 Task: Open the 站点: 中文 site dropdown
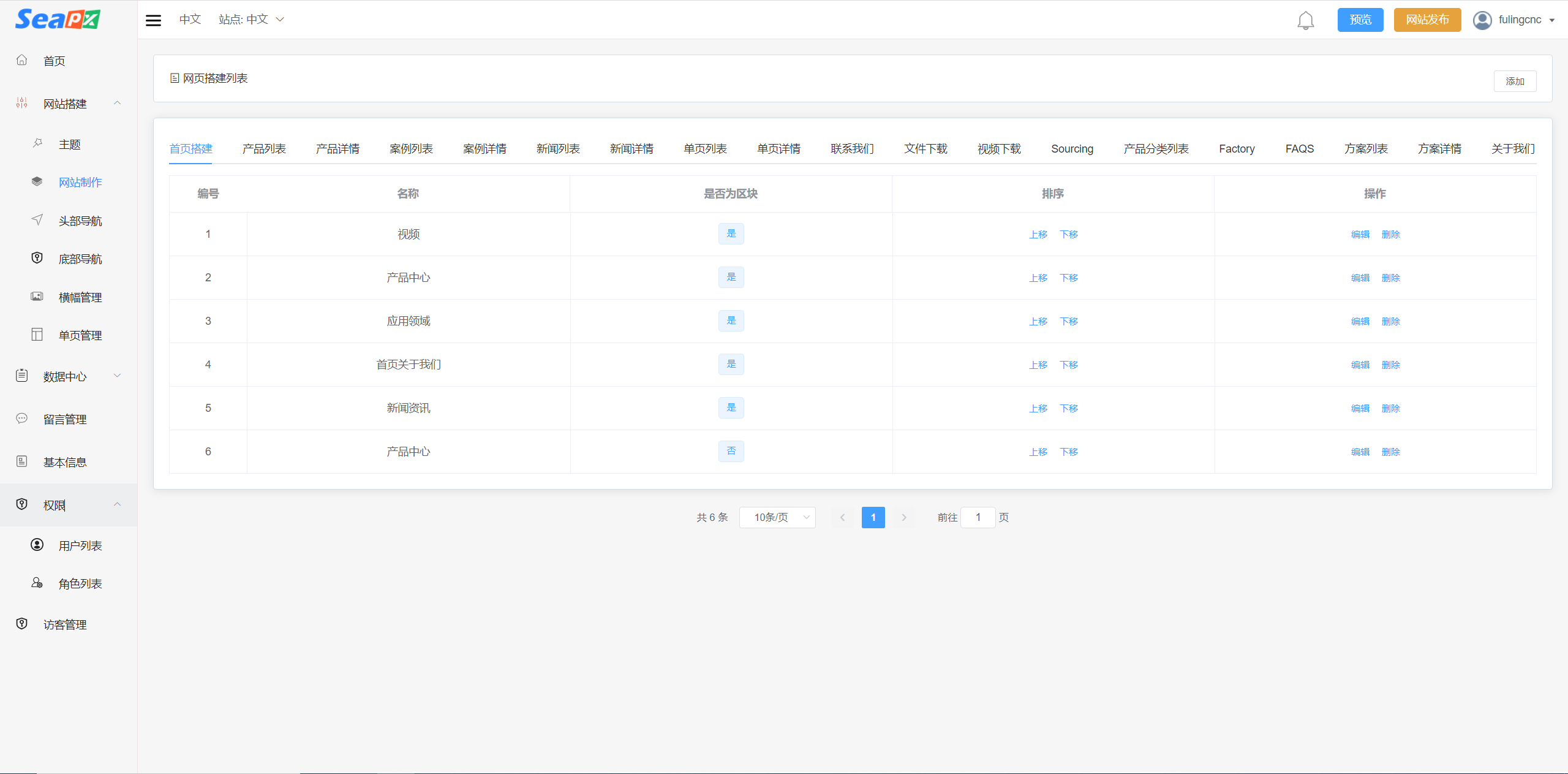(252, 20)
